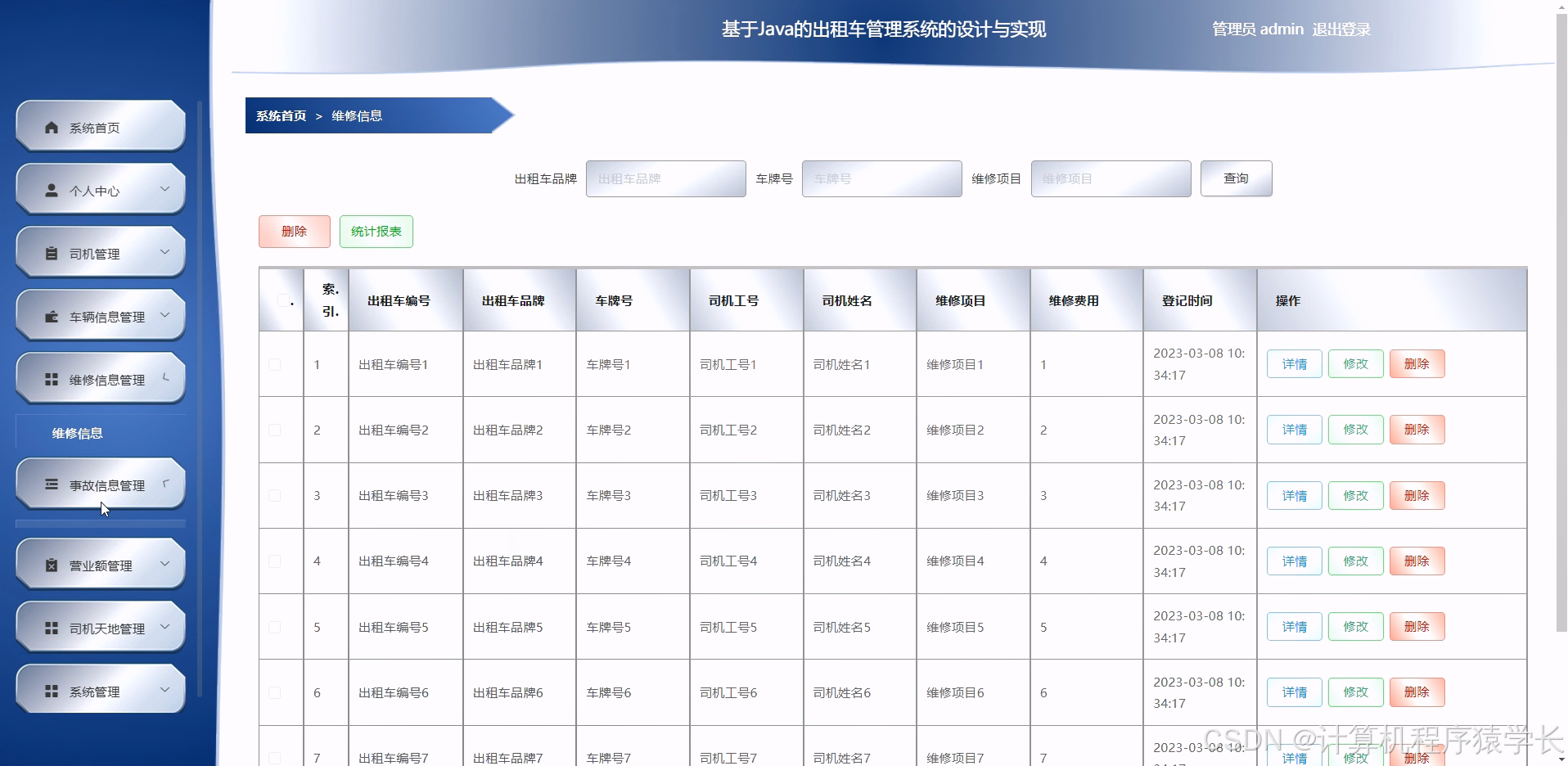Open 详情 for row 4
1568x766 pixels.
(x=1295, y=561)
